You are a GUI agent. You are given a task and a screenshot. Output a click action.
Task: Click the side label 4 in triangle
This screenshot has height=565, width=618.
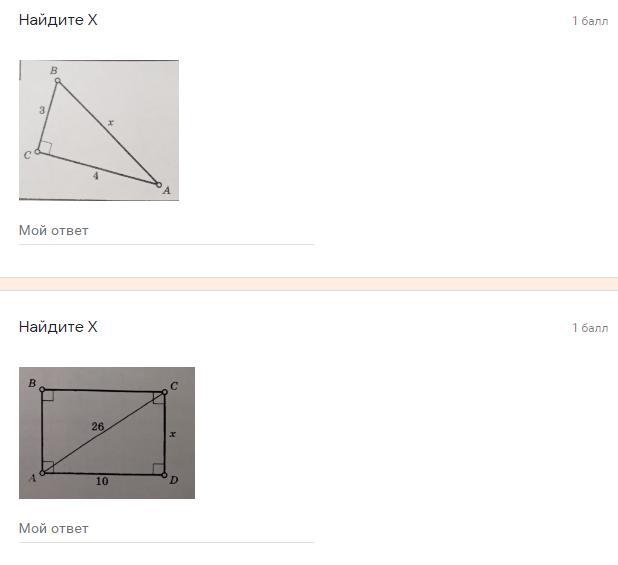(x=95, y=175)
